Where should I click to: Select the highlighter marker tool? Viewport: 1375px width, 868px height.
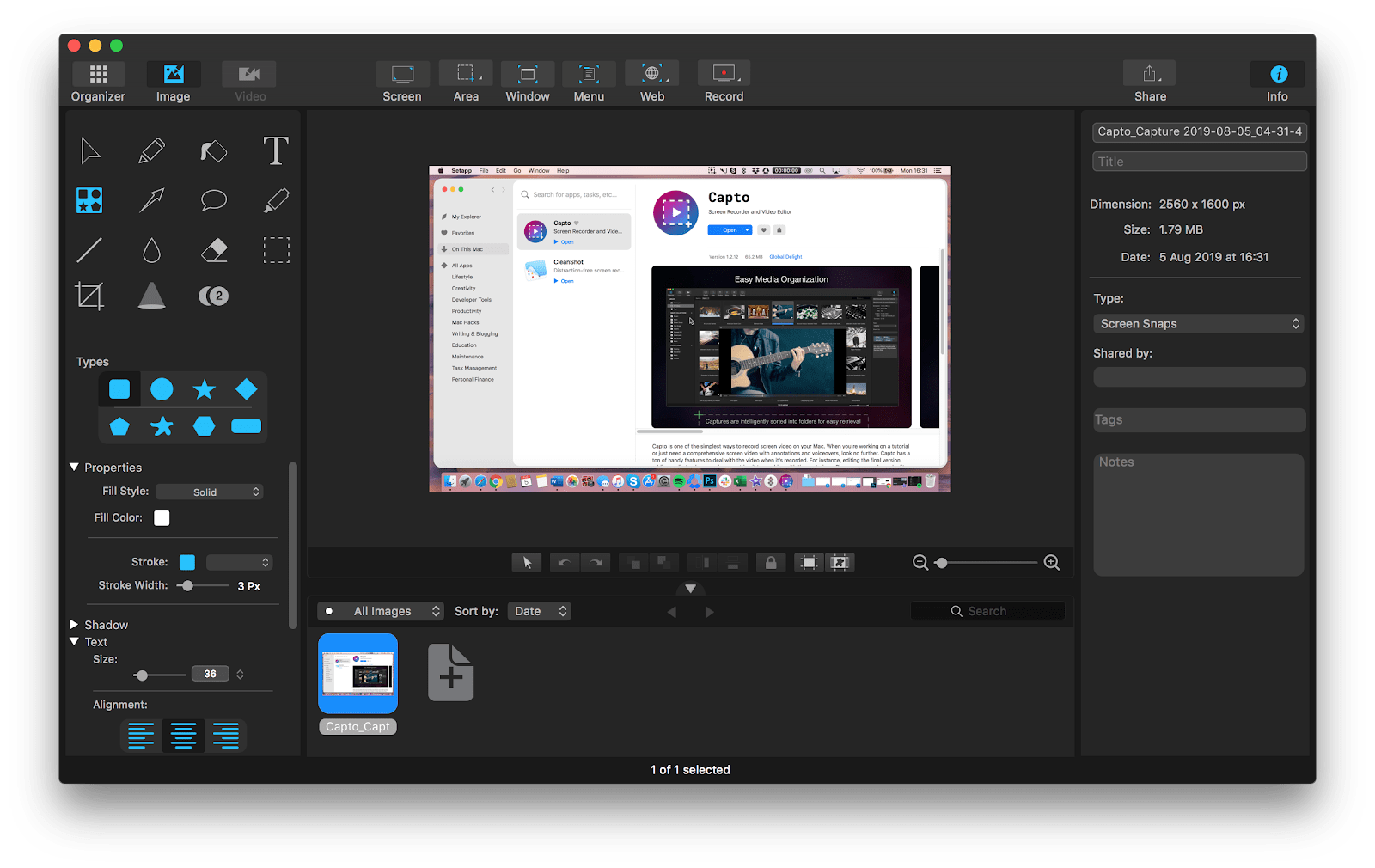(x=213, y=152)
